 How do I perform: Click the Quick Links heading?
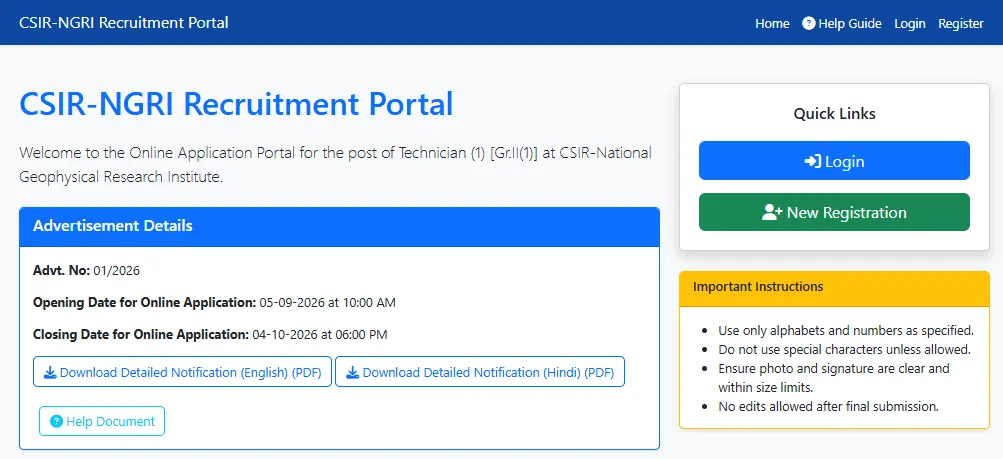(834, 114)
